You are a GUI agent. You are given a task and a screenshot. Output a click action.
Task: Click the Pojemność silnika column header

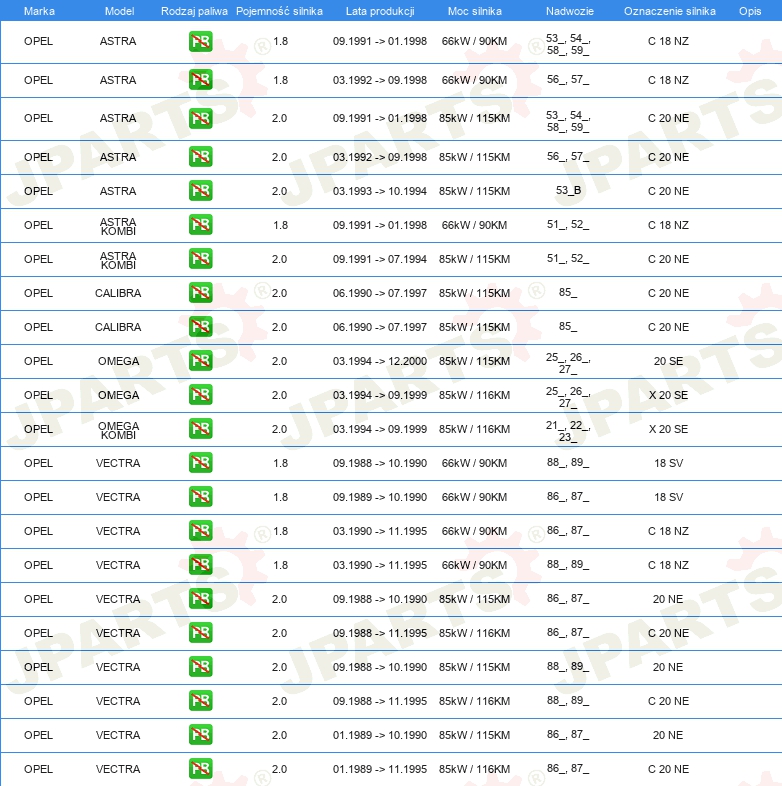(x=279, y=11)
